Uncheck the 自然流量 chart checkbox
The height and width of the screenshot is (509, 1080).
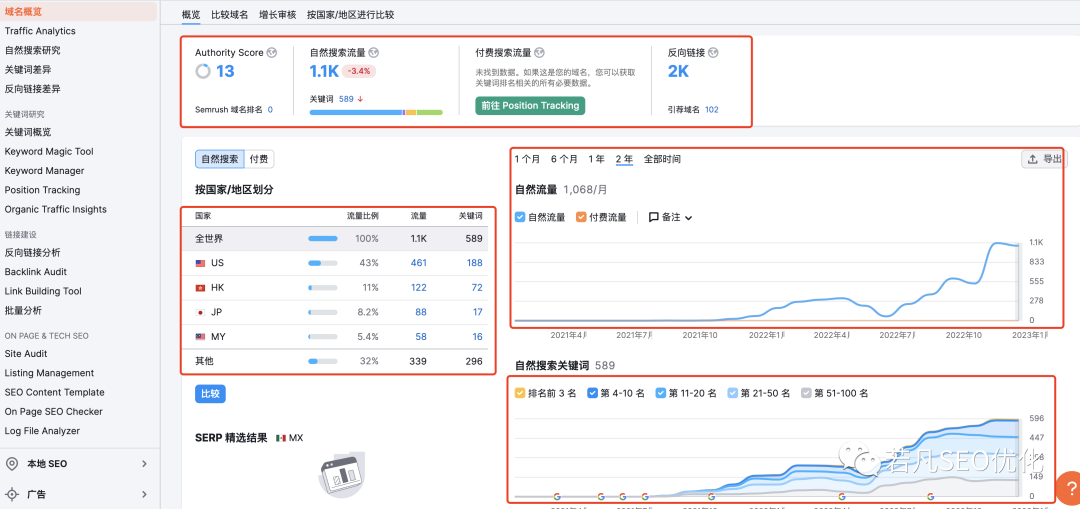click(520, 217)
